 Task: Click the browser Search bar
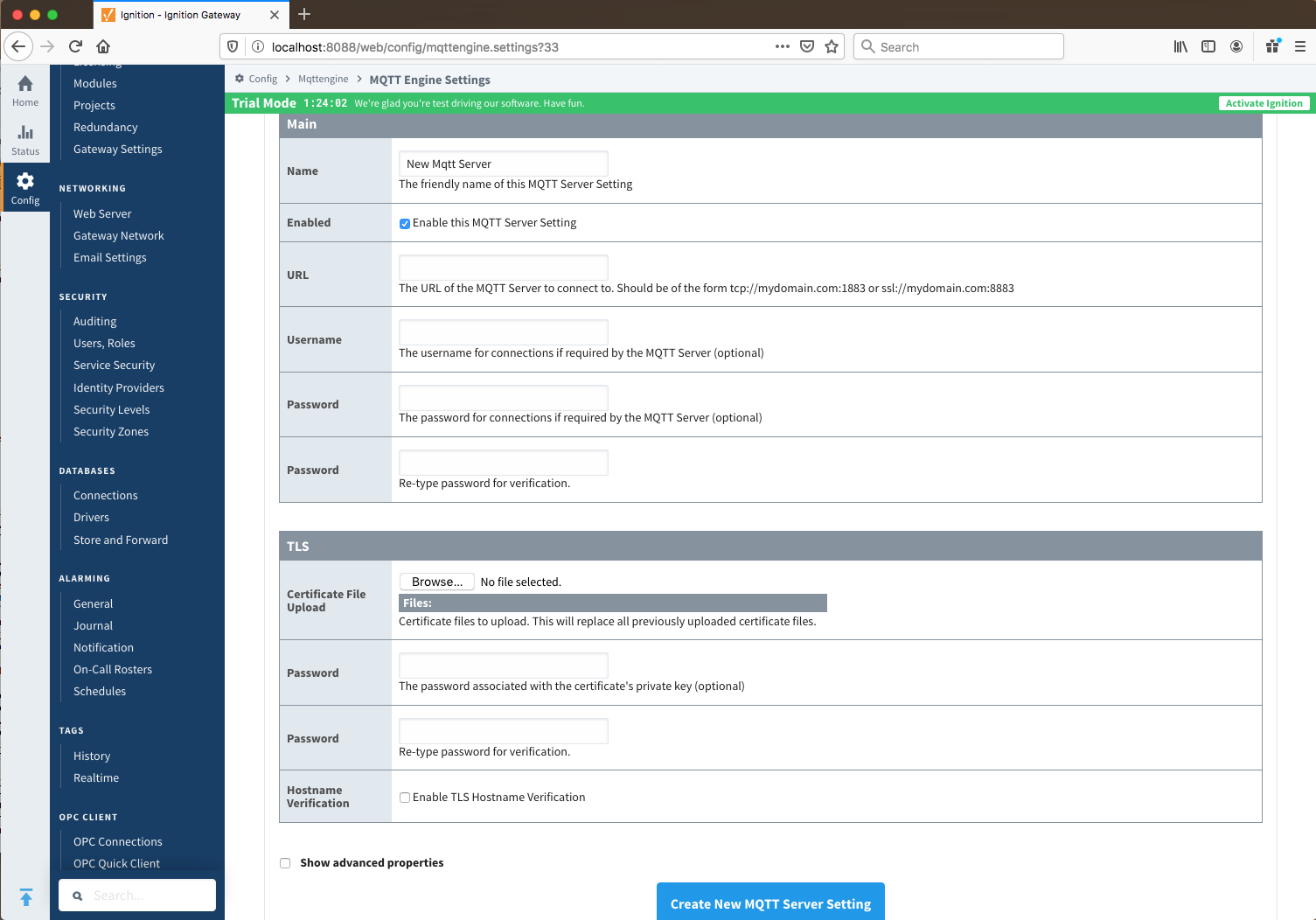958,46
